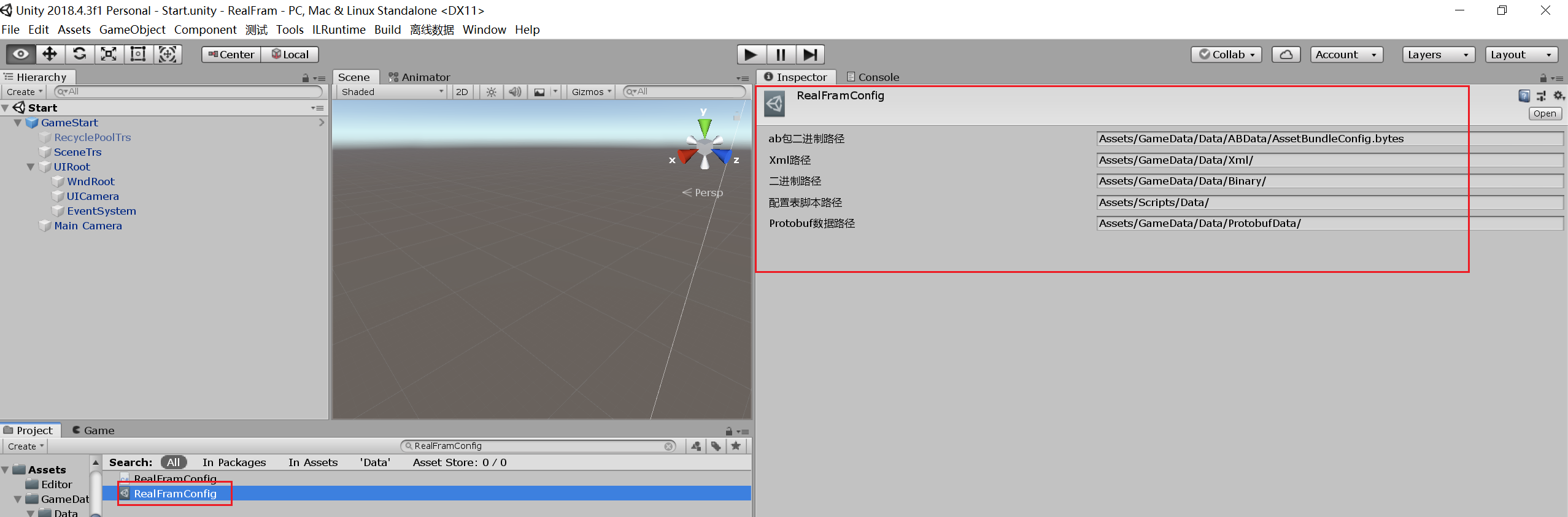Open the Build menu
The image size is (1568, 517).
coord(387,29)
